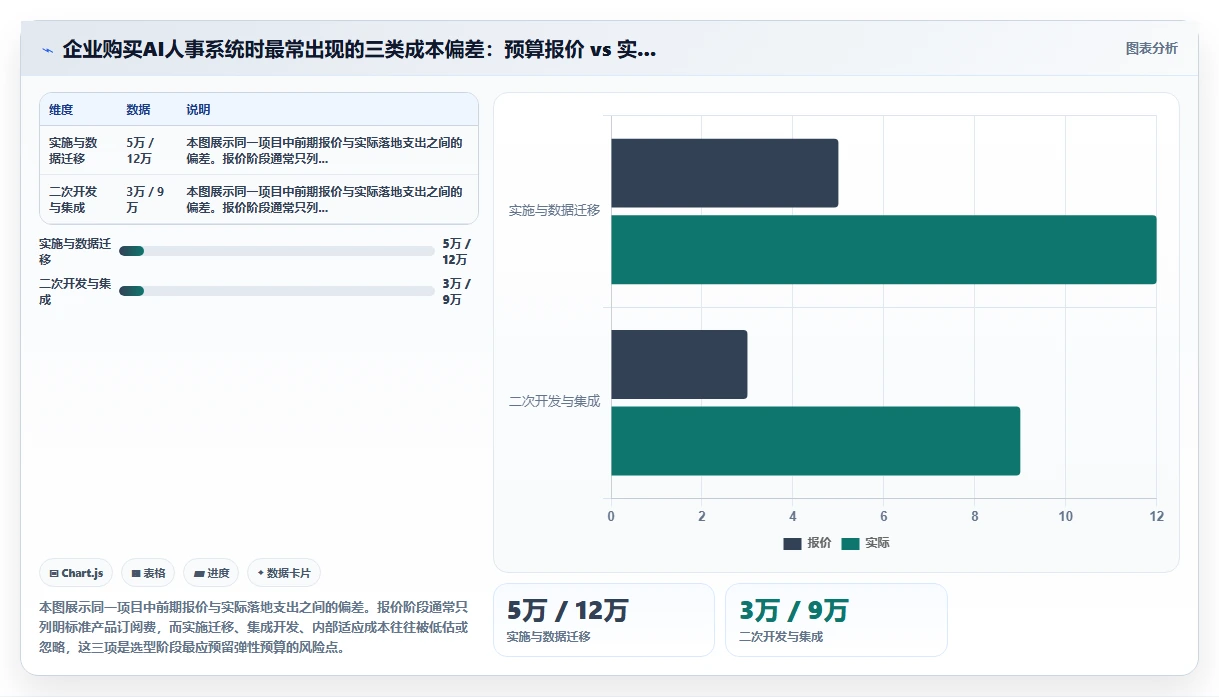
Task: Click the 说明 column header
Action: pyautogui.click(x=198, y=110)
